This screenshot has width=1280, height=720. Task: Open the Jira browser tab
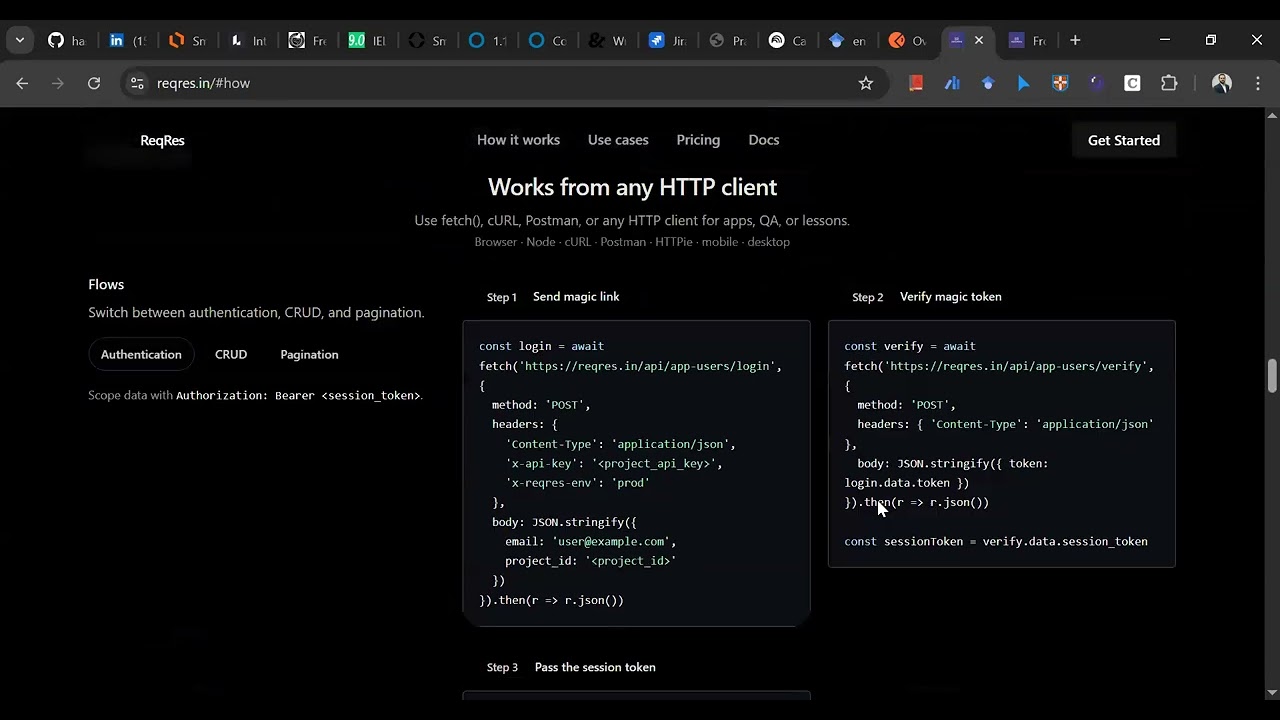(x=667, y=40)
